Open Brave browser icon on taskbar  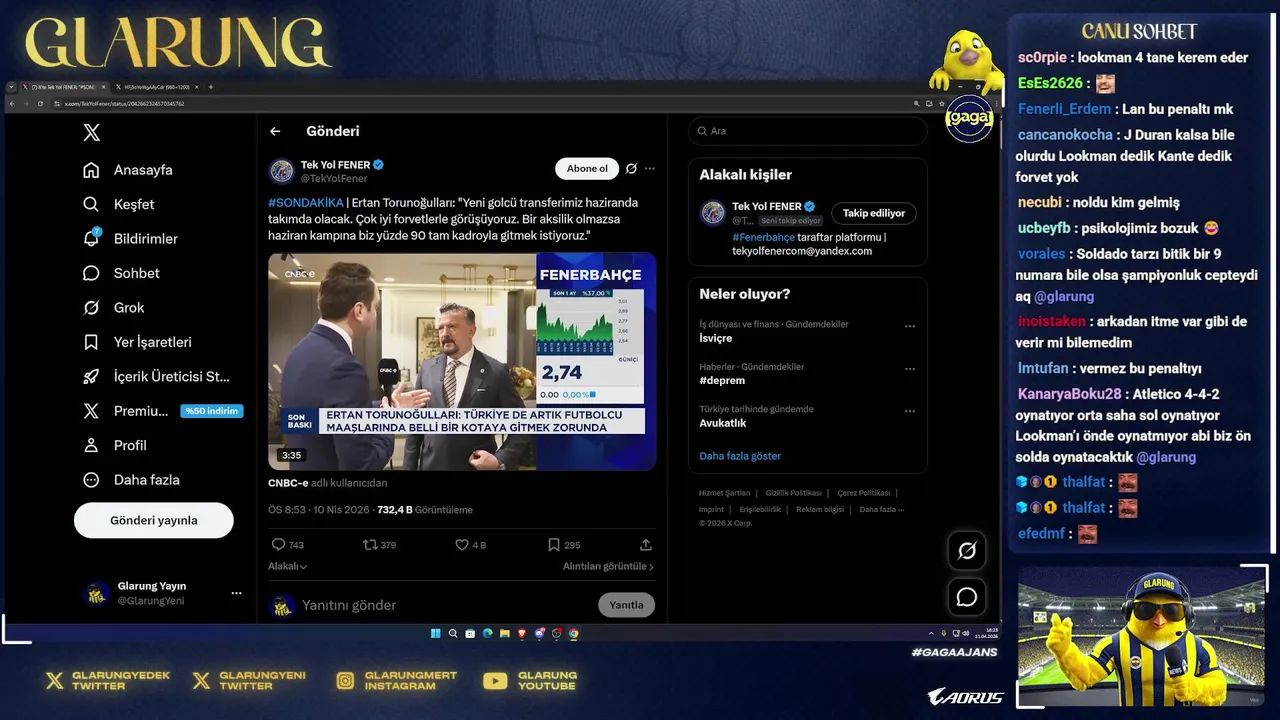(522, 633)
